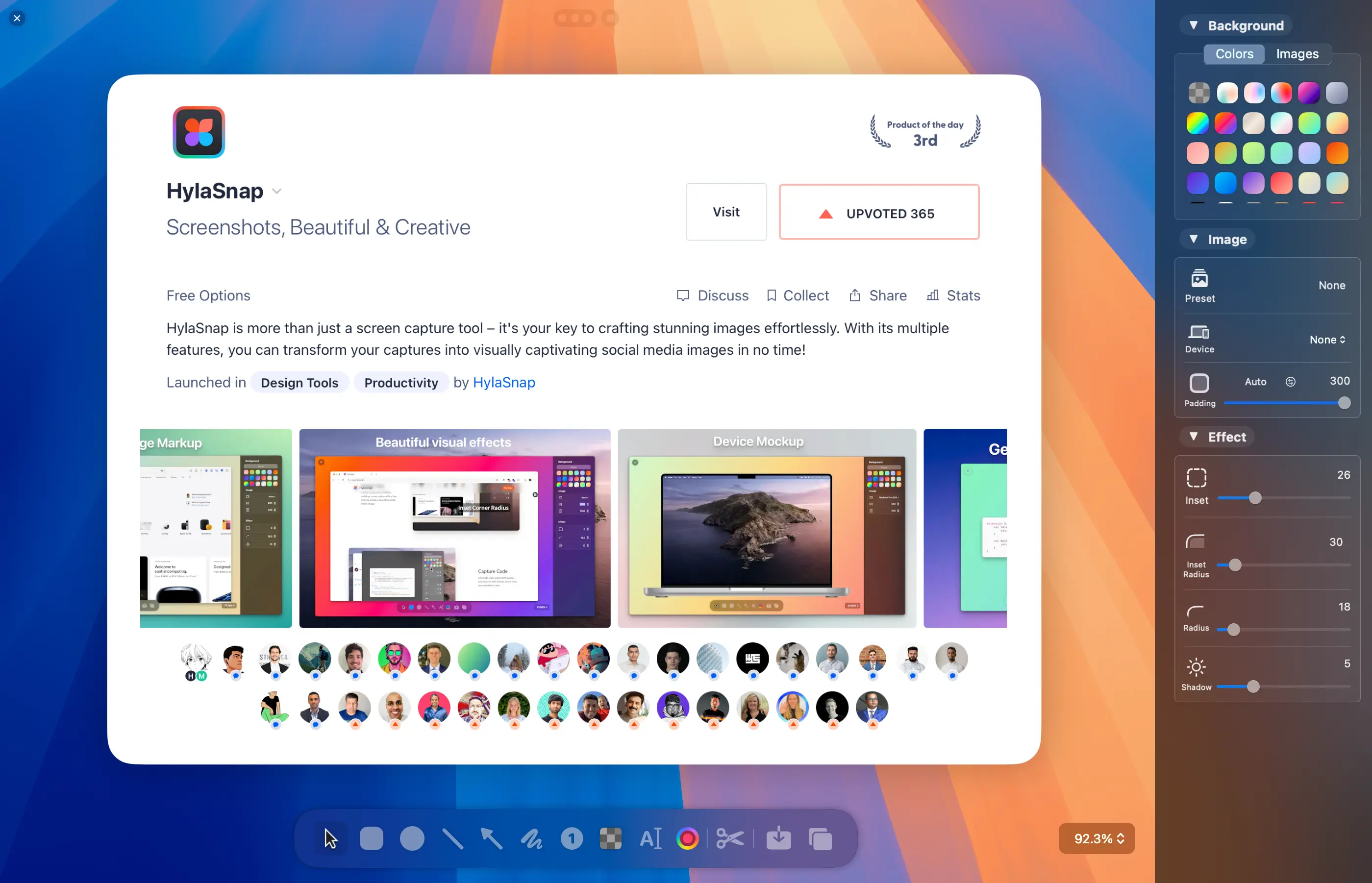Select the arrow drawing tool
The height and width of the screenshot is (883, 1372).
[492, 838]
